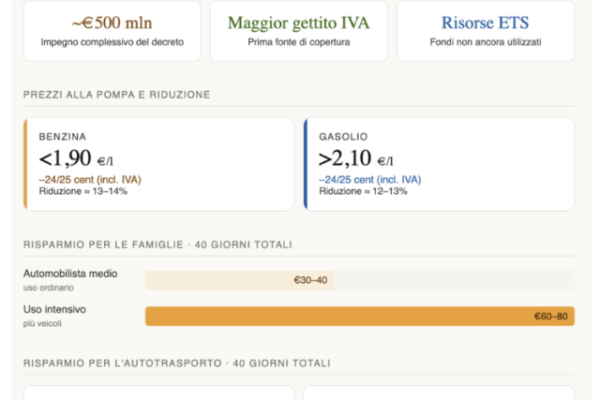Click the 'Prezzi alla pompa e riduzione' heading
The height and width of the screenshot is (400, 600).
click(117, 95)
